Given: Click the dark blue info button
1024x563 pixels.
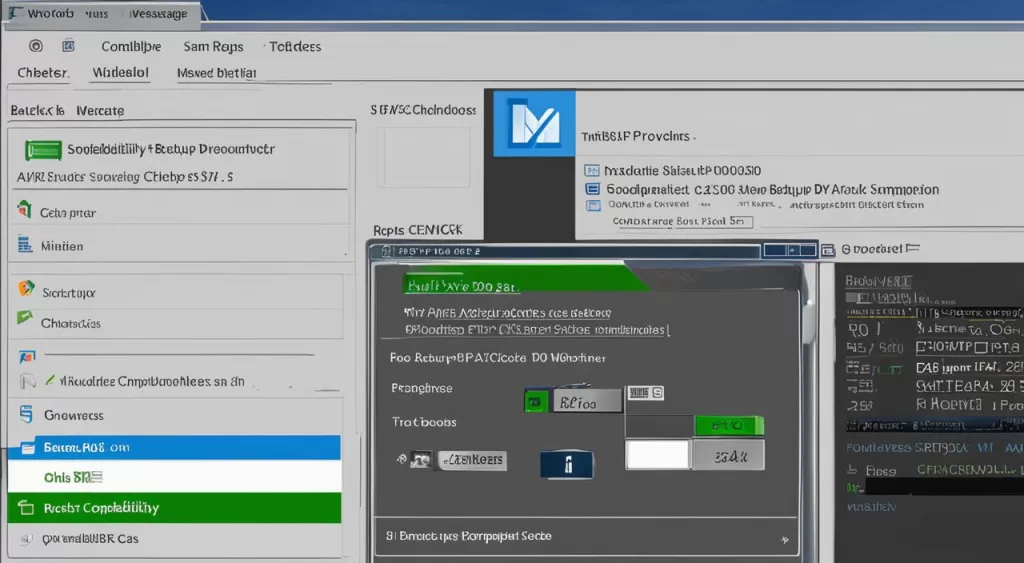Looking at the screenshot, I should coord(567,464).
